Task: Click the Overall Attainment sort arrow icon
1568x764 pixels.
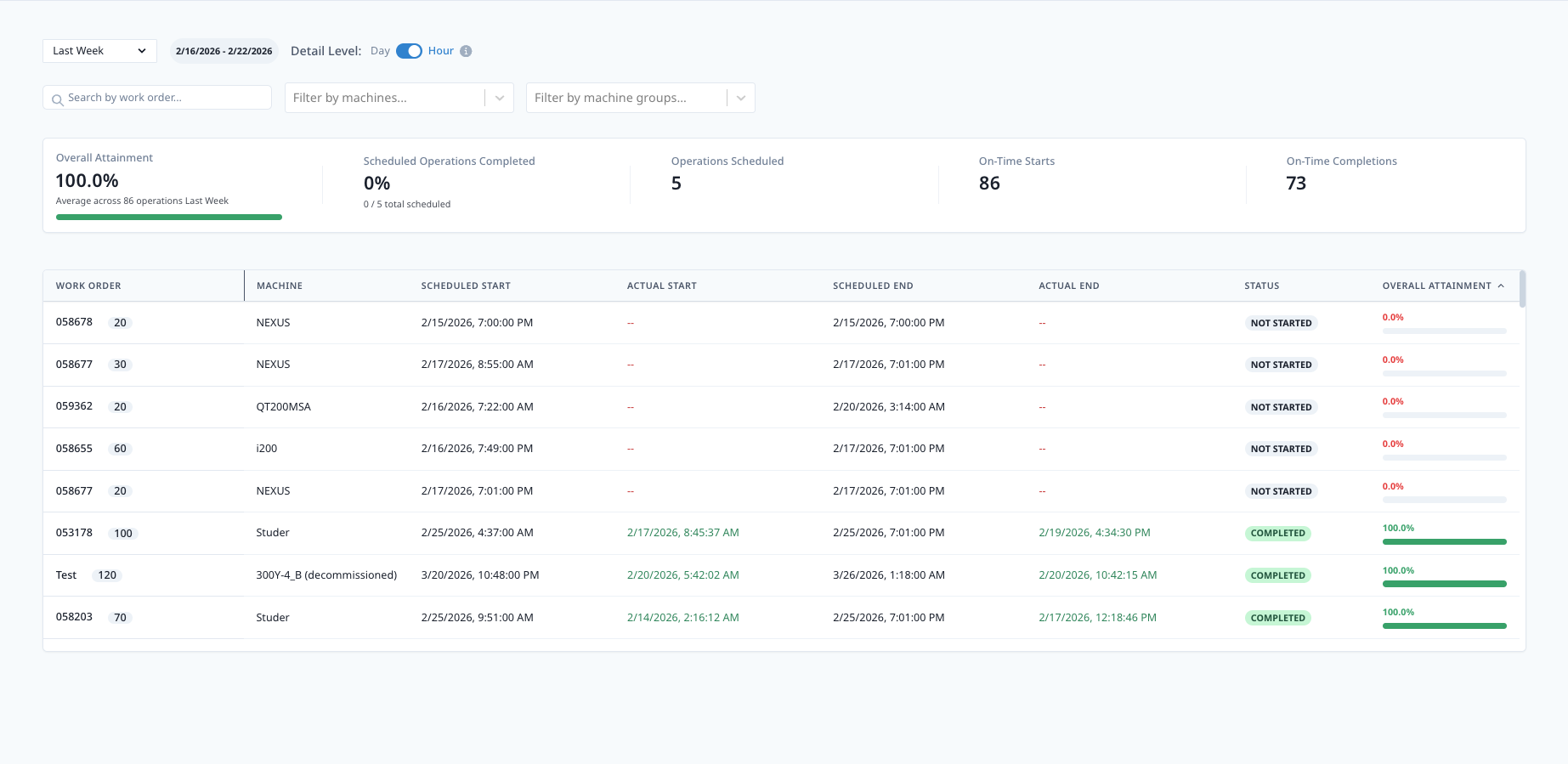Action: click(x=1501, y=286)
